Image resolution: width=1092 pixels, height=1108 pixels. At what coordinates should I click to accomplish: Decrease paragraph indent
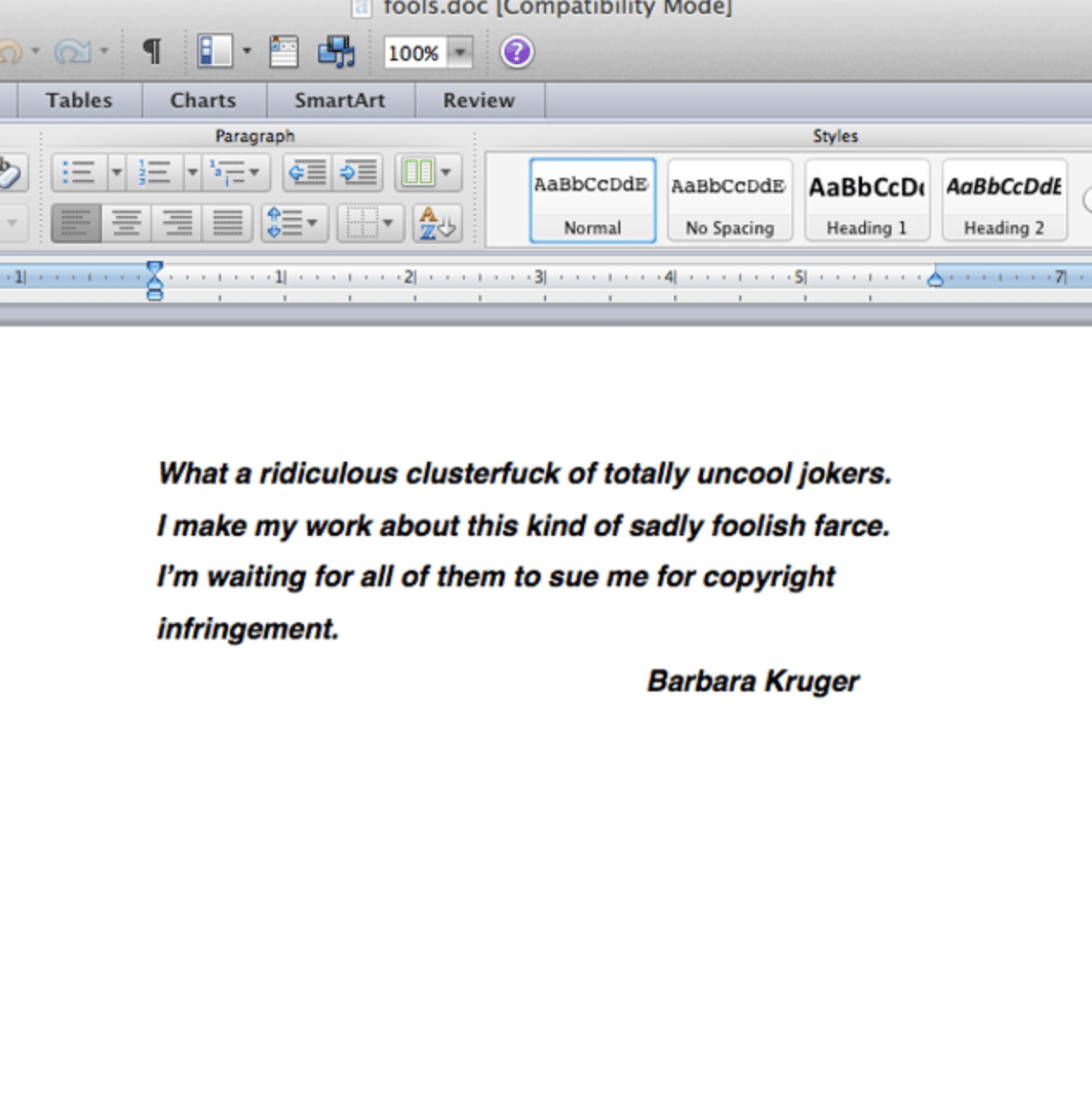click(308, 173)
